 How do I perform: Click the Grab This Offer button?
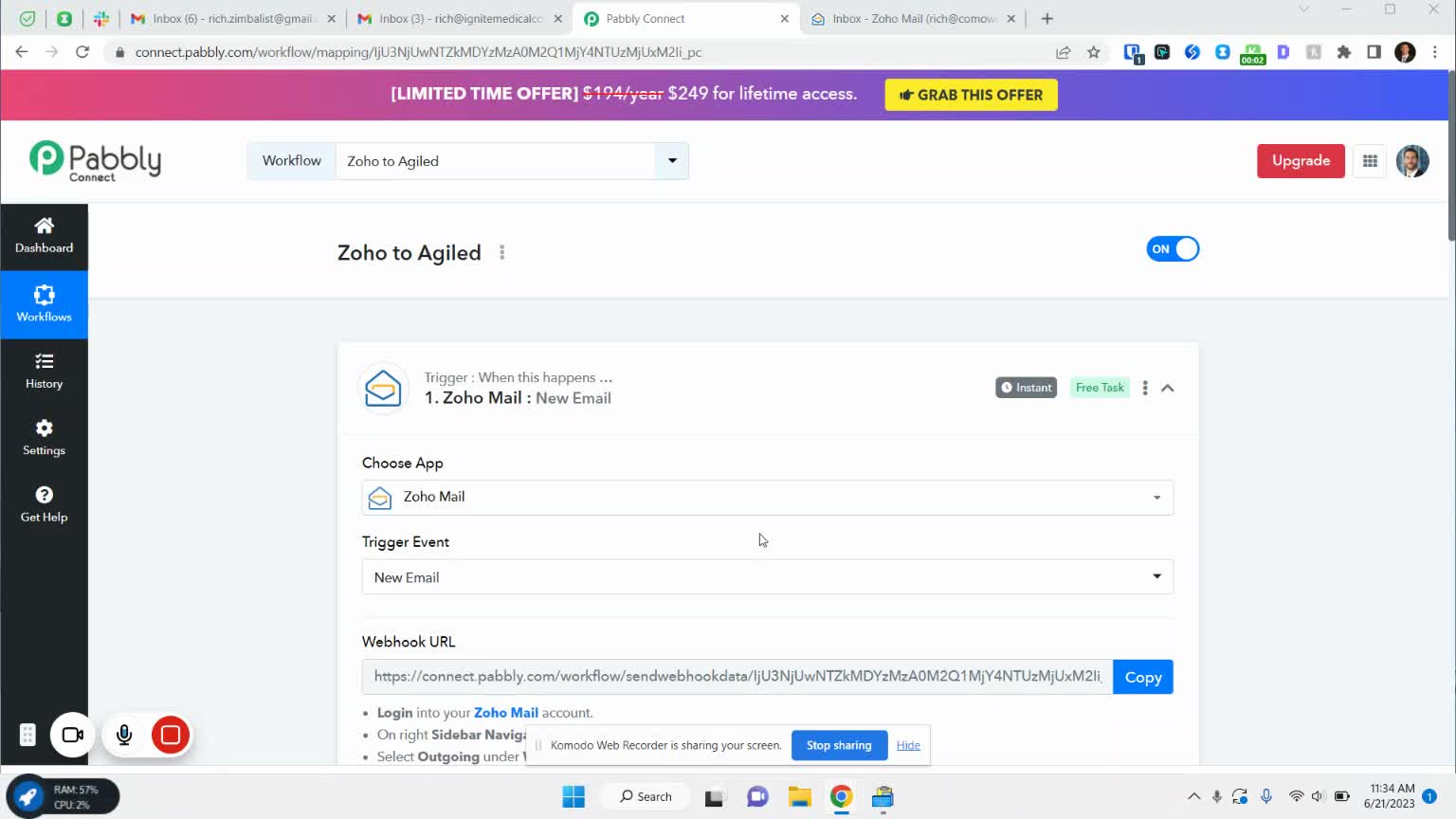971,95
